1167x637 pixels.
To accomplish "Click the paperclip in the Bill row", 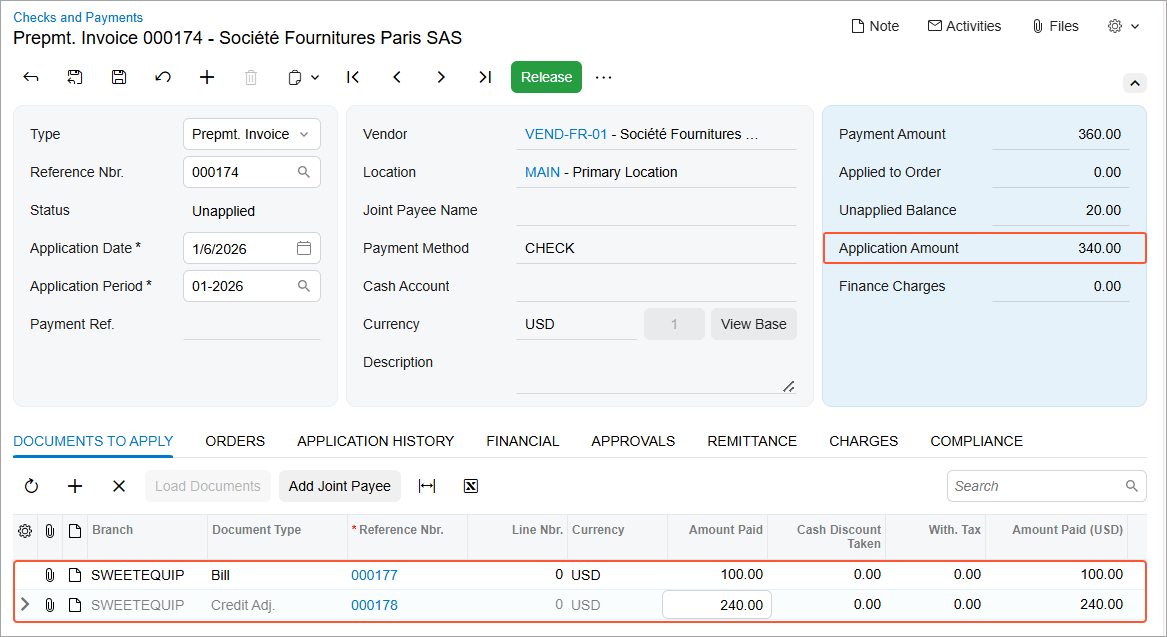I will [x=50, y=575].
